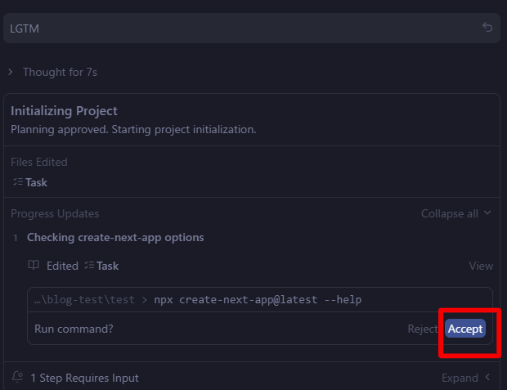The height and width of the screenshot is (390, 507).
Task: Click View for the edited Task
Action: (481, 266)
